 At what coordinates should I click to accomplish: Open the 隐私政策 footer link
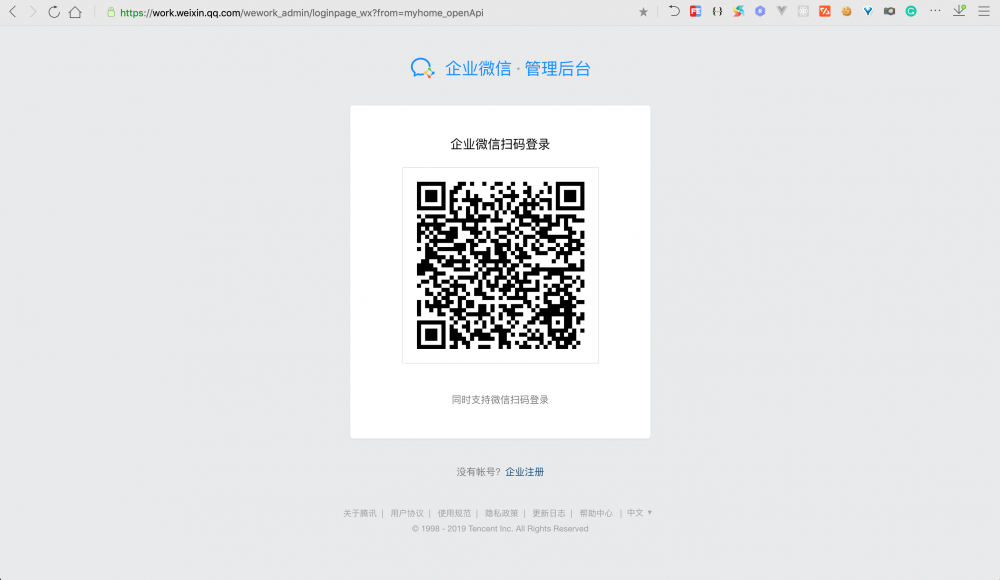tap(501, 513)
